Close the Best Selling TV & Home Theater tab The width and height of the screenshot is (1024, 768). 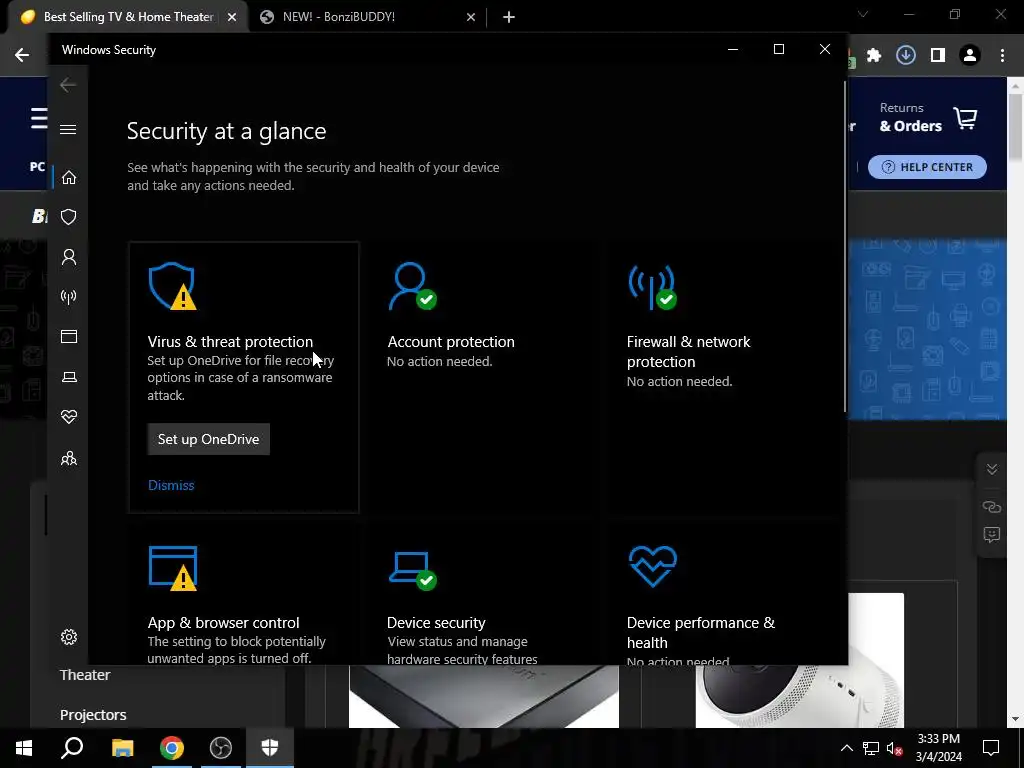click(232, 18)
